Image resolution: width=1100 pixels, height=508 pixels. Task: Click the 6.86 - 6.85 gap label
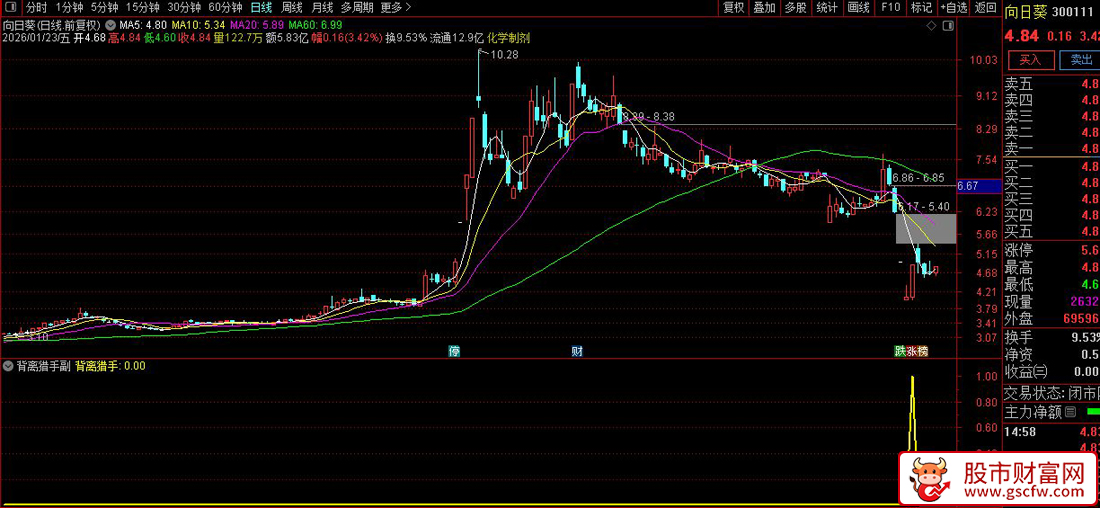tap(918, 178)
